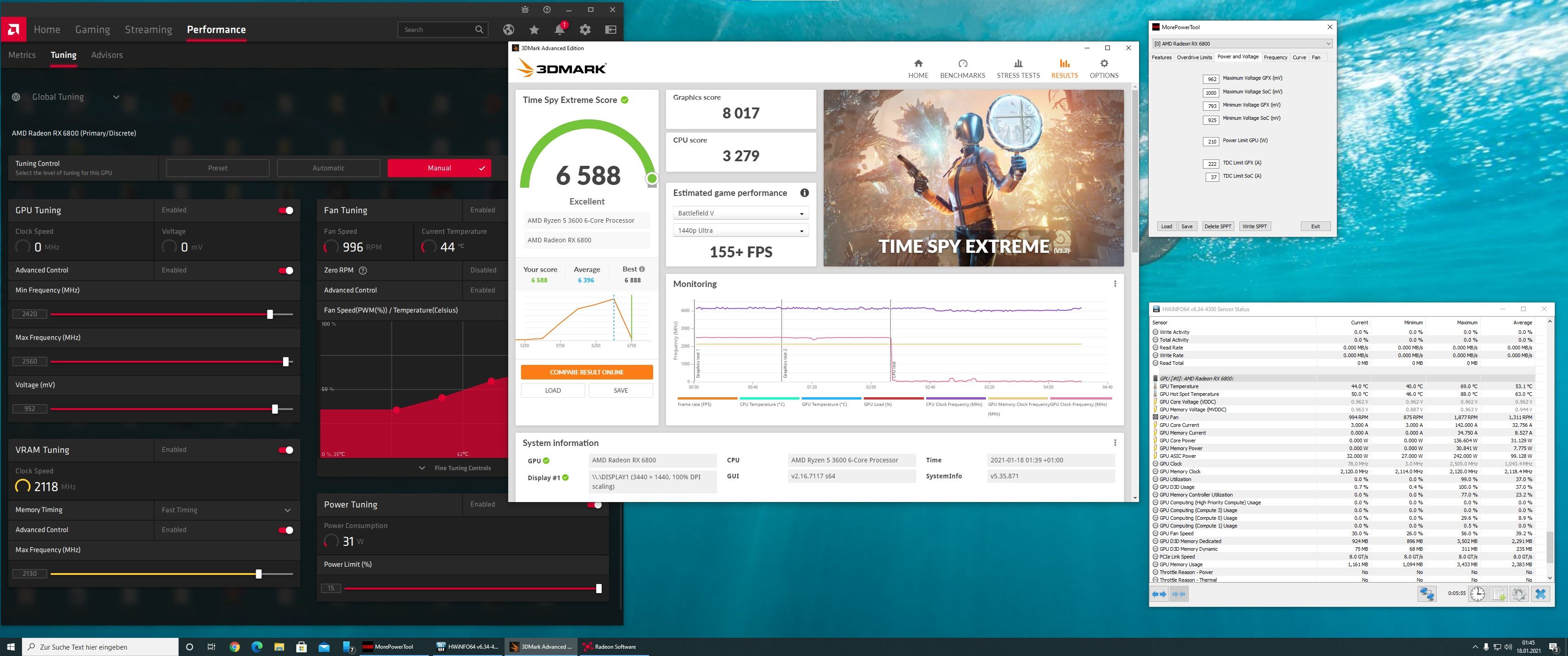The image size is (1568, 656).
Task: Click the info icon beside Estimated game performance
Action: tap(804, 193)
